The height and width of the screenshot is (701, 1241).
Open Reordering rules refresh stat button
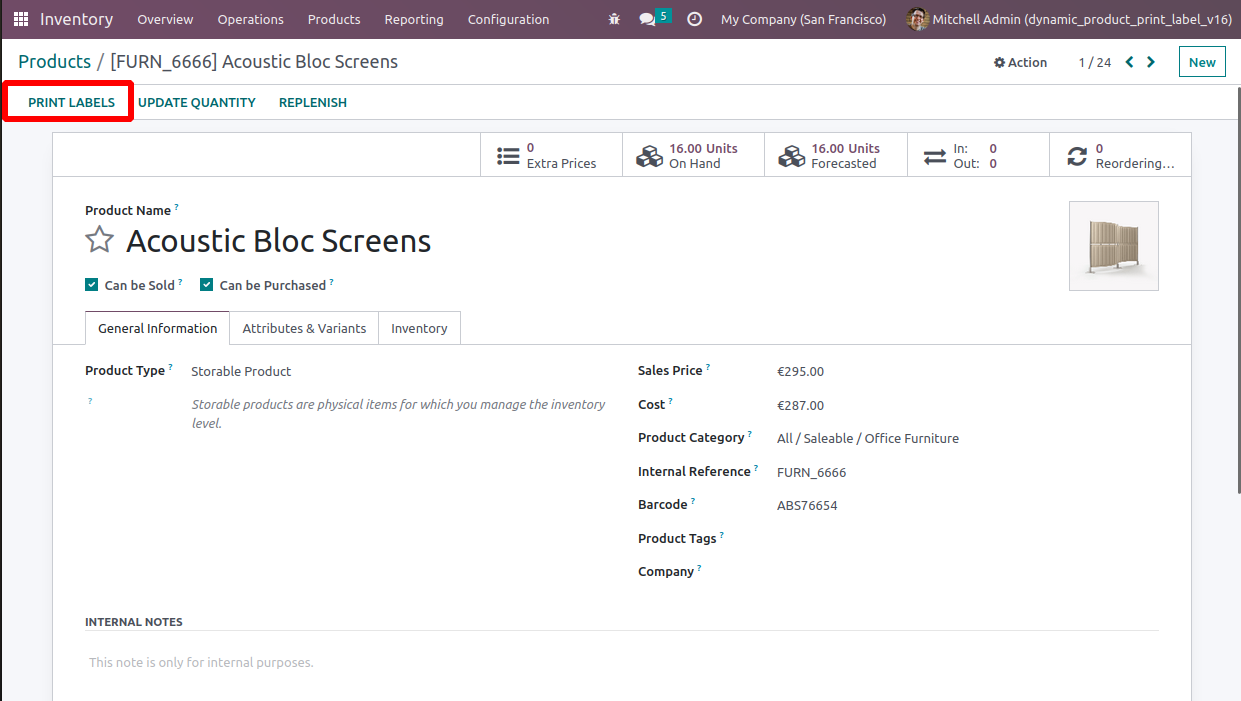(x=1120, y=155)
